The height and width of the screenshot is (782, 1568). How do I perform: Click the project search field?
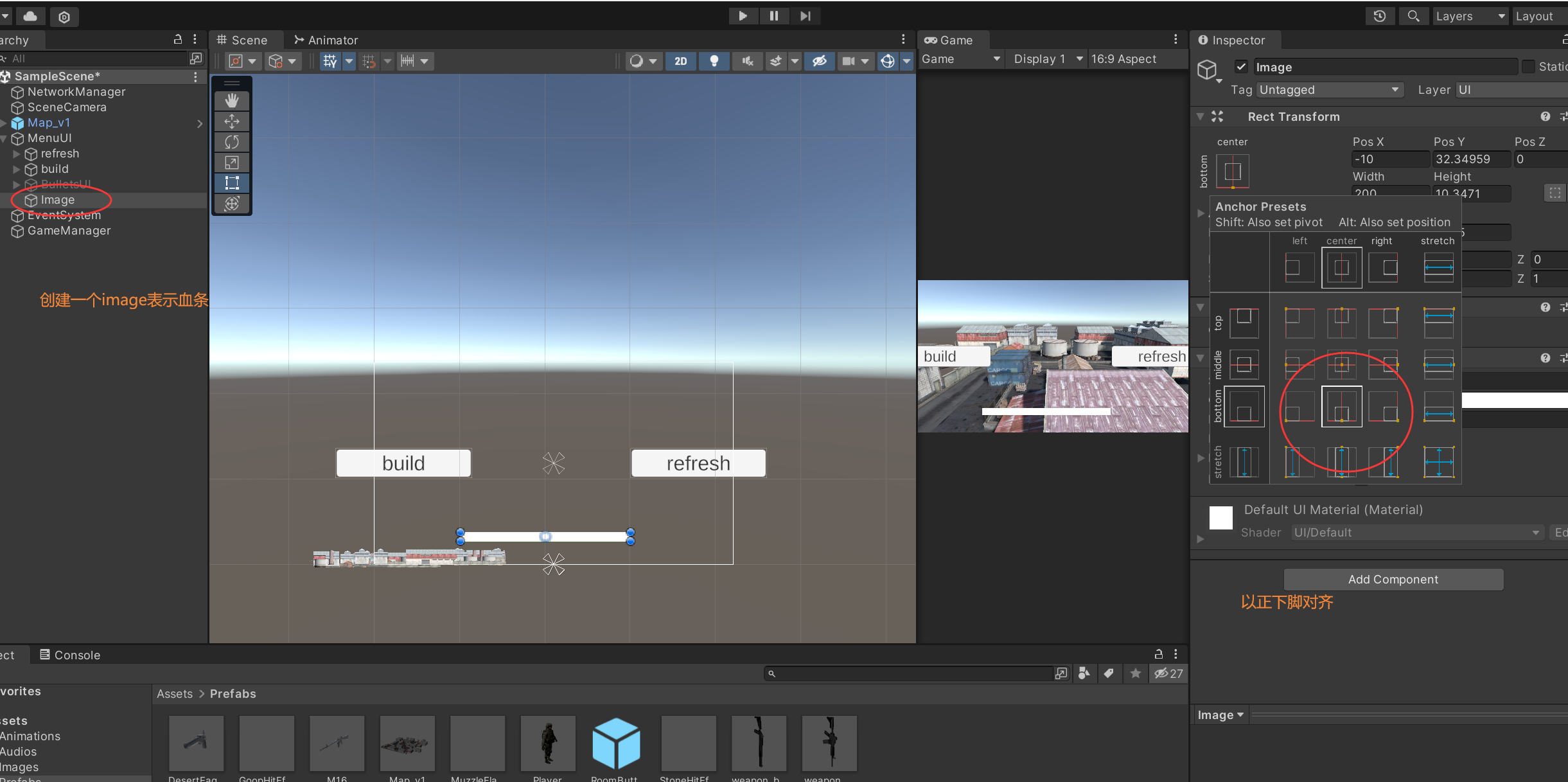909,673
